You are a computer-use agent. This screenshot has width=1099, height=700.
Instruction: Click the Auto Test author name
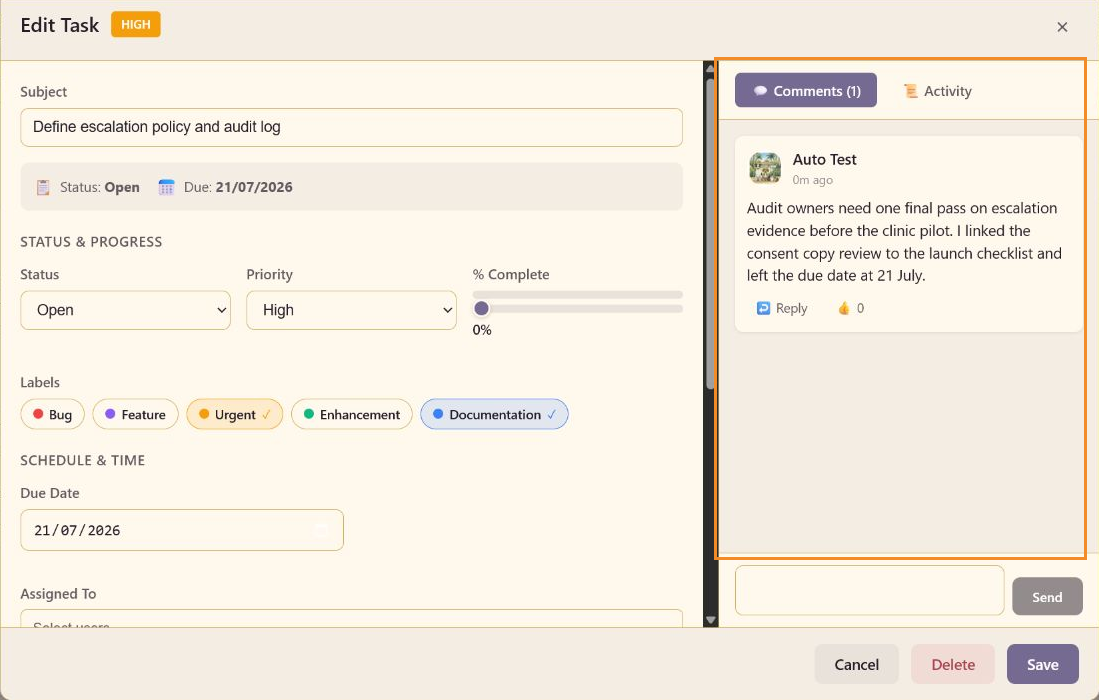(x=824, y=160)
